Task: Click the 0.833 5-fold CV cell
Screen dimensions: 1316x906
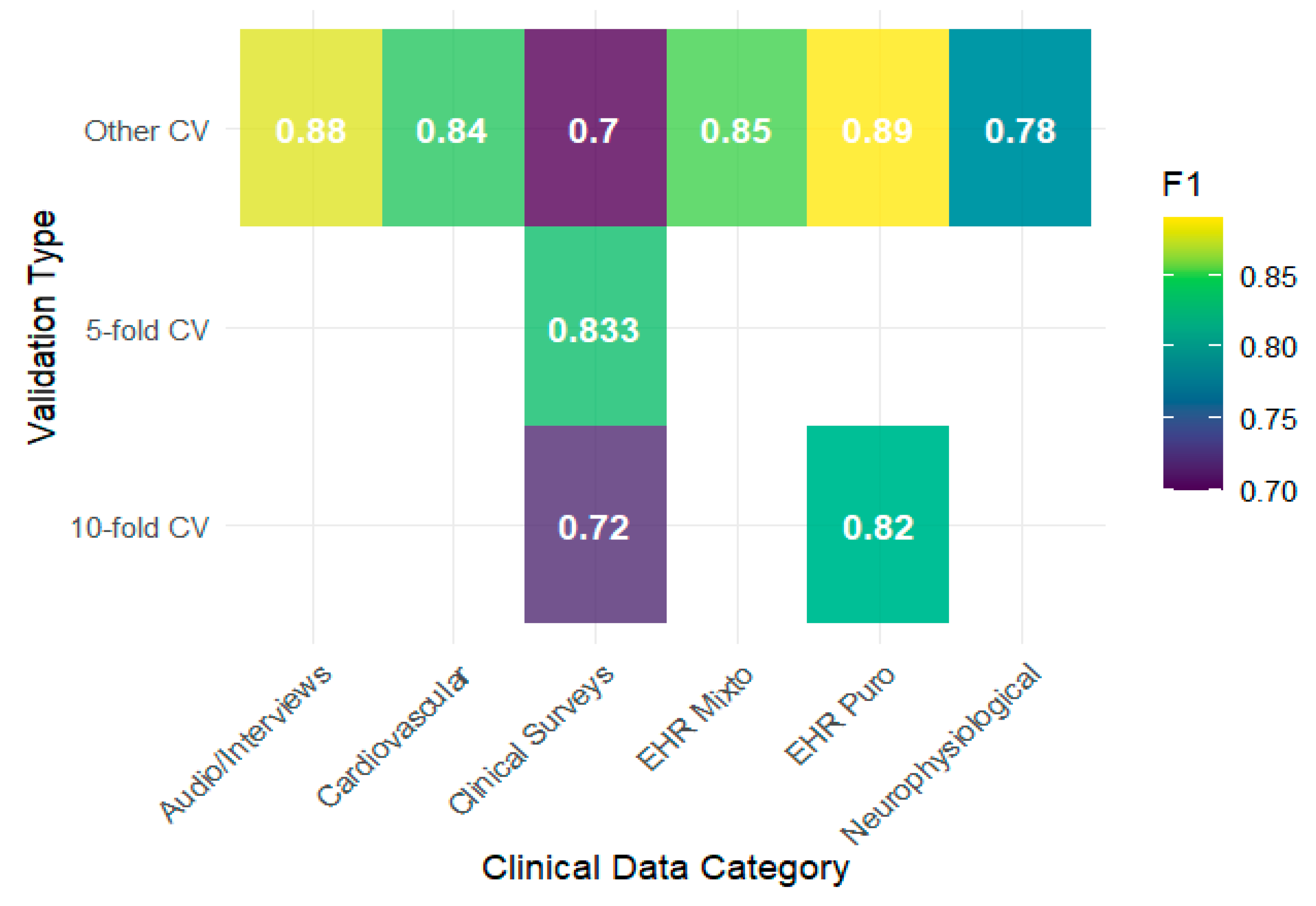Action: pyautogui.click(x=594, y=326)
